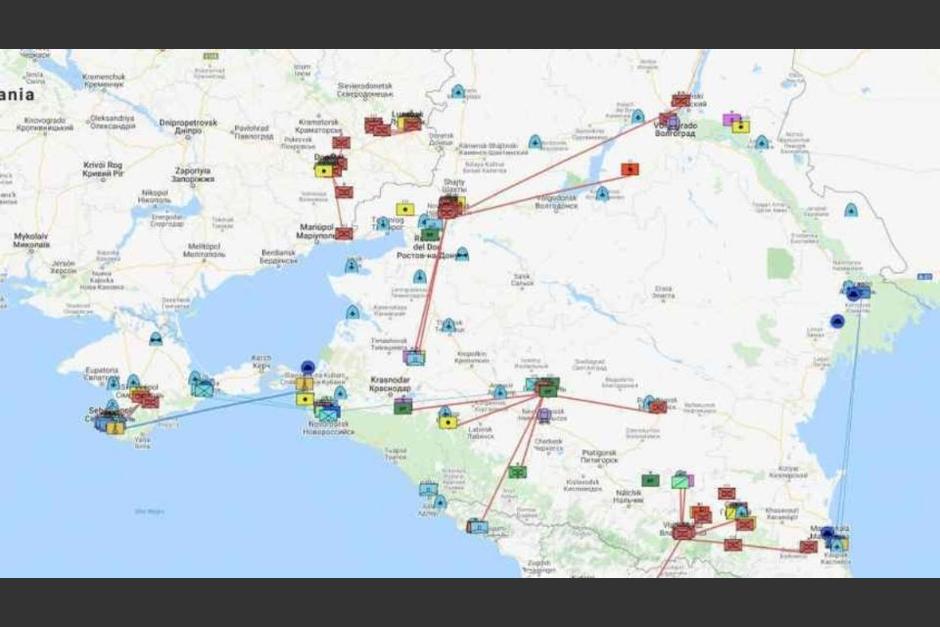Click the red infantry symbol near Luhansk
Image resolution: width=940 pixels, height=627 pixels.
tap(410, 124)
